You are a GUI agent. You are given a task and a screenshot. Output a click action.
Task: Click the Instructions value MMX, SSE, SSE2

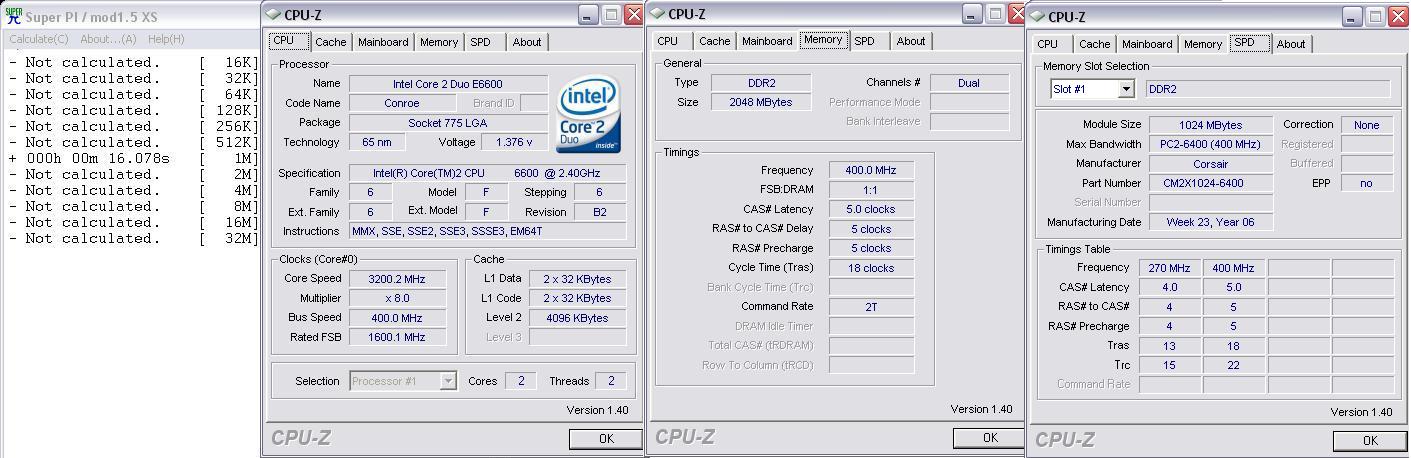(x=487, y=231)
